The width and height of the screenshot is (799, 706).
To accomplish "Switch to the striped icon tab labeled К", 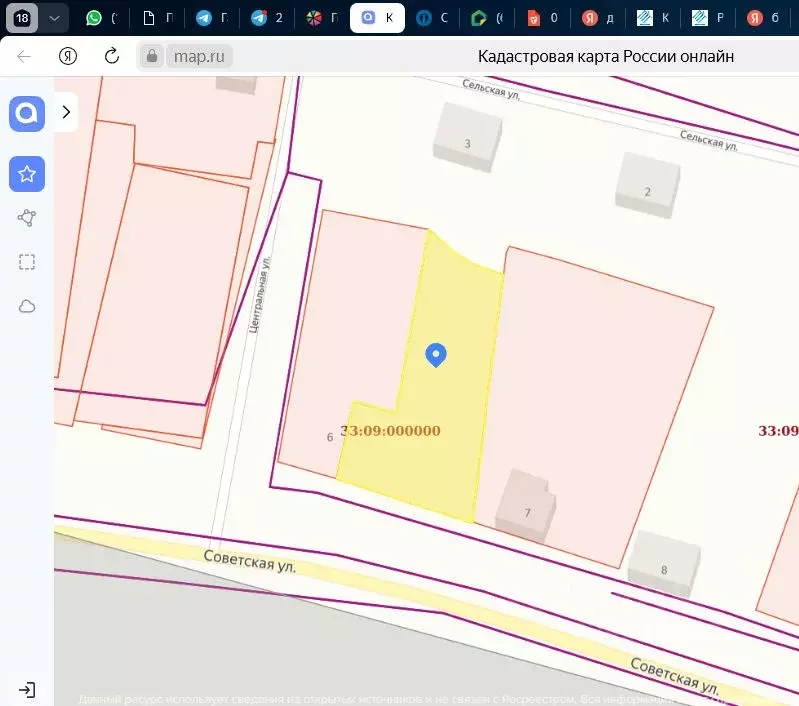I will pos(653,18).
